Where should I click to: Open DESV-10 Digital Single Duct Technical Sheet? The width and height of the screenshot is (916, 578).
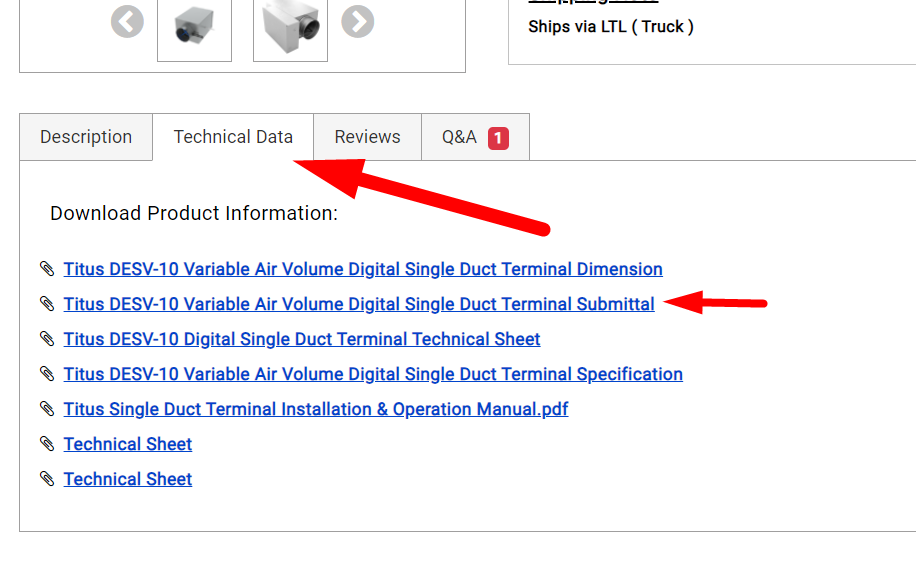pyautogui.click(x=301, y=339)
